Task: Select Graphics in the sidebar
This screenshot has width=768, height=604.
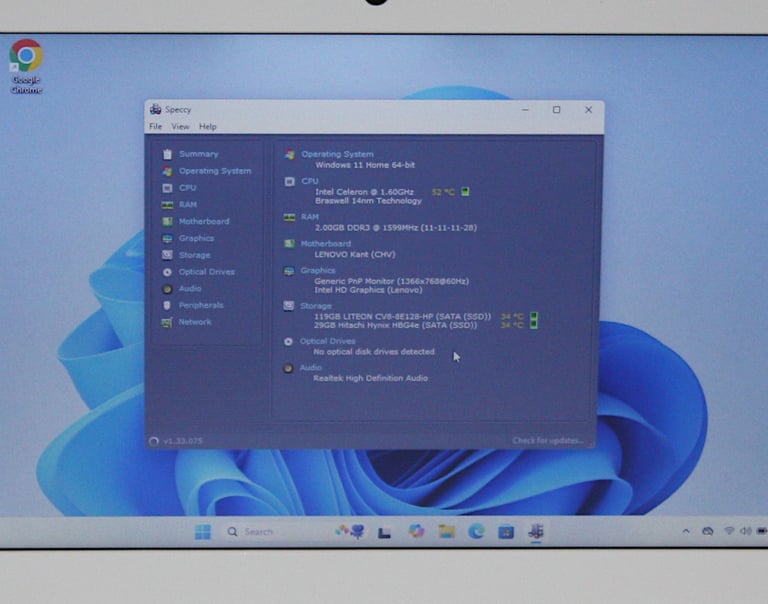Action: [196, 238]
